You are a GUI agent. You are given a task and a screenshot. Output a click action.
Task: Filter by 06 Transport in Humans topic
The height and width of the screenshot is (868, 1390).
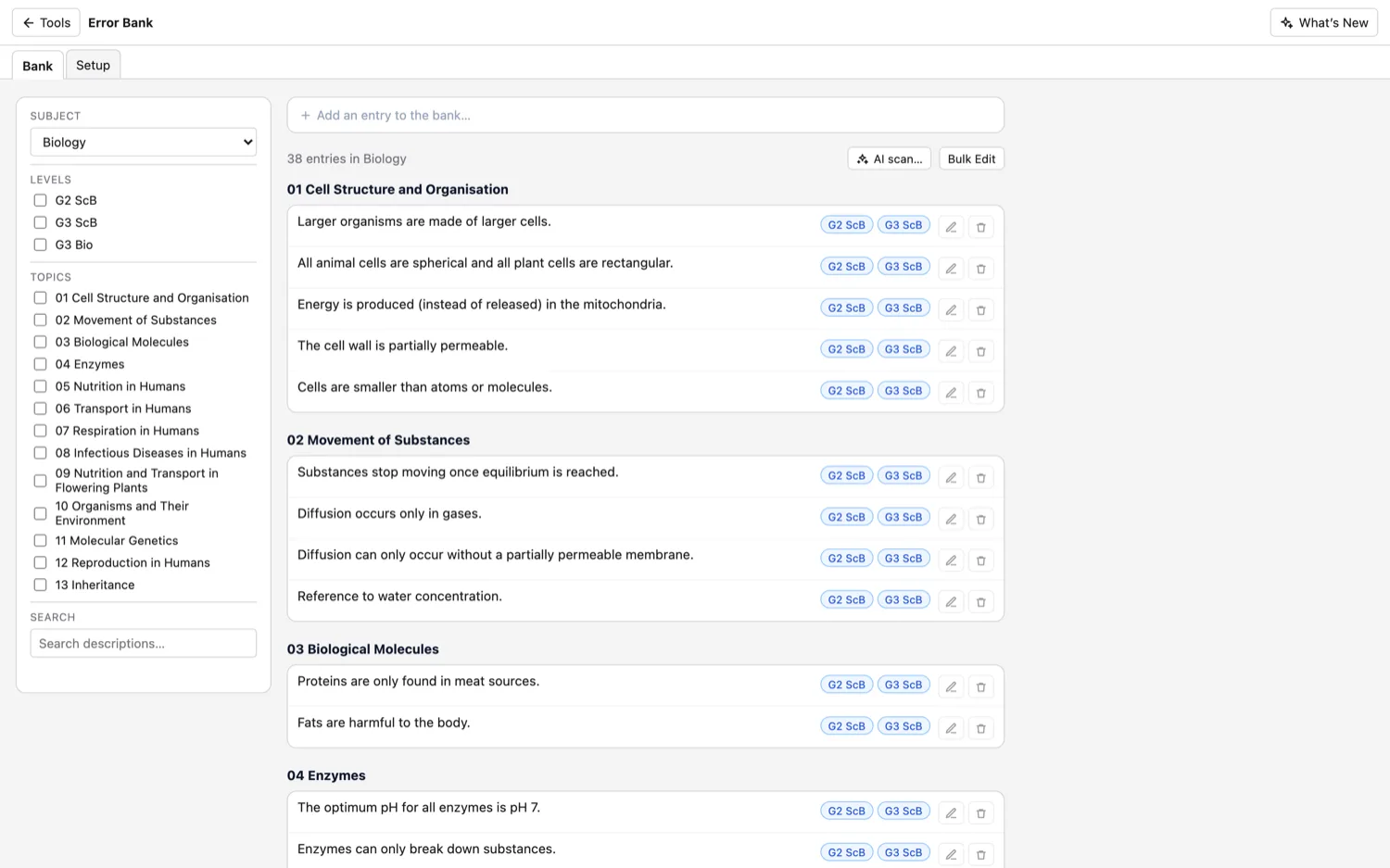tap(40, 409)
